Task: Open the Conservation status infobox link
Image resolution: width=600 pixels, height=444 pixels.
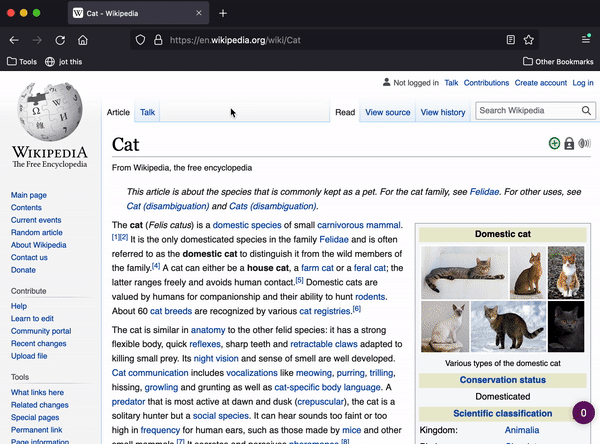Action: (x=503, y=380)
